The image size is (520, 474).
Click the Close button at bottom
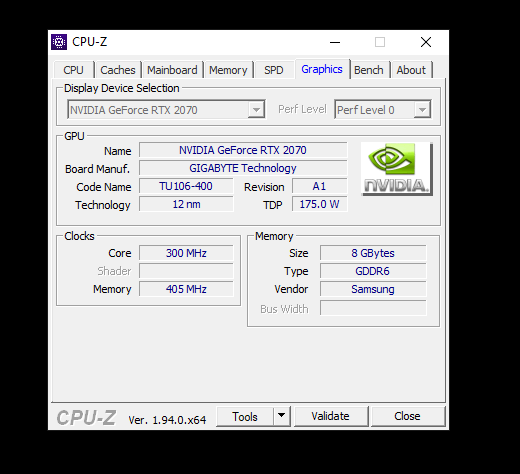408,416
